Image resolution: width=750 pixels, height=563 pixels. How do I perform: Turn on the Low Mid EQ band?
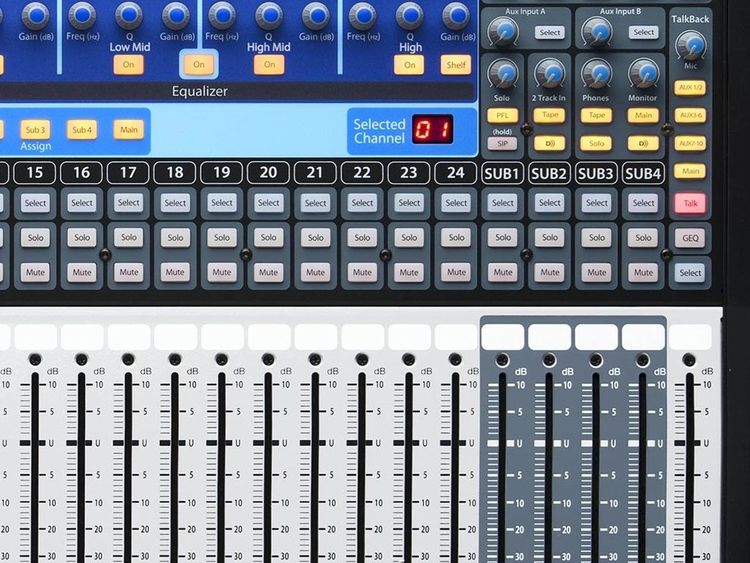point(128,65)
